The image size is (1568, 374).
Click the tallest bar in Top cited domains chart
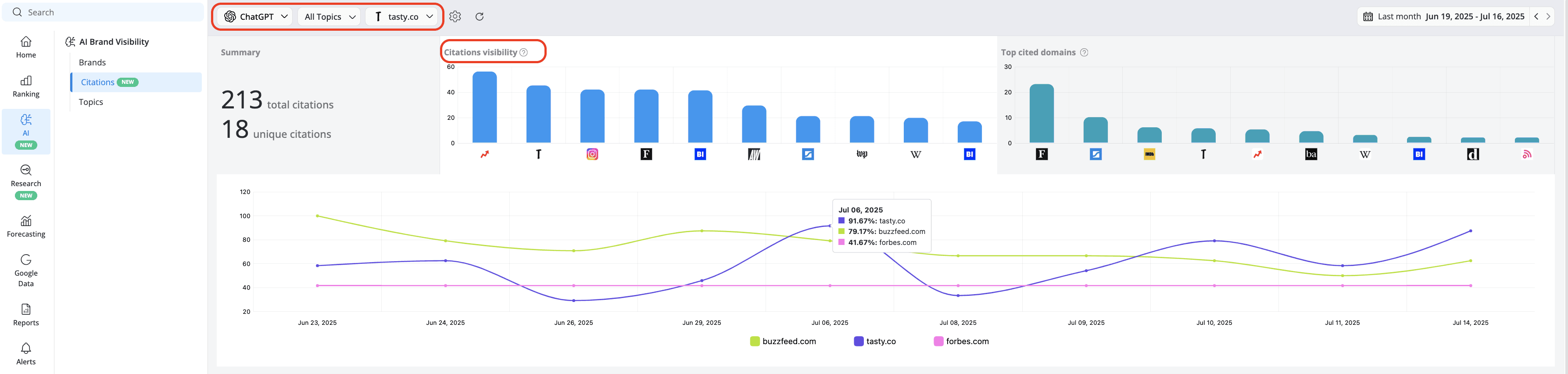coord(1042,113)
